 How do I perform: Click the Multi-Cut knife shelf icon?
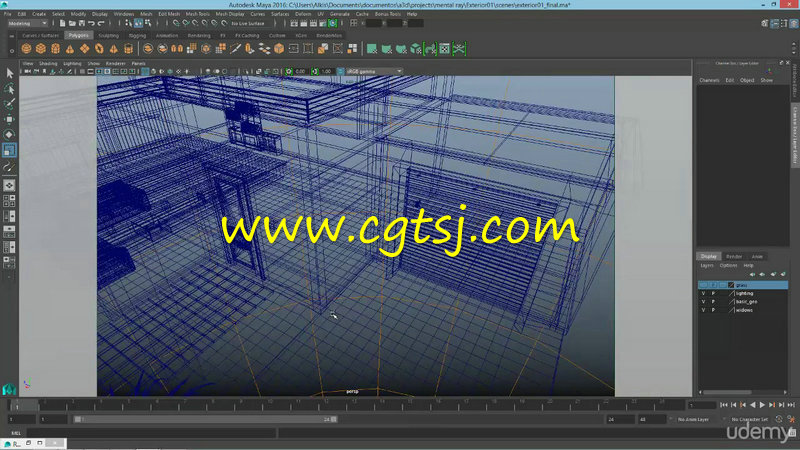pyautogui.click(x=235, y=49)
